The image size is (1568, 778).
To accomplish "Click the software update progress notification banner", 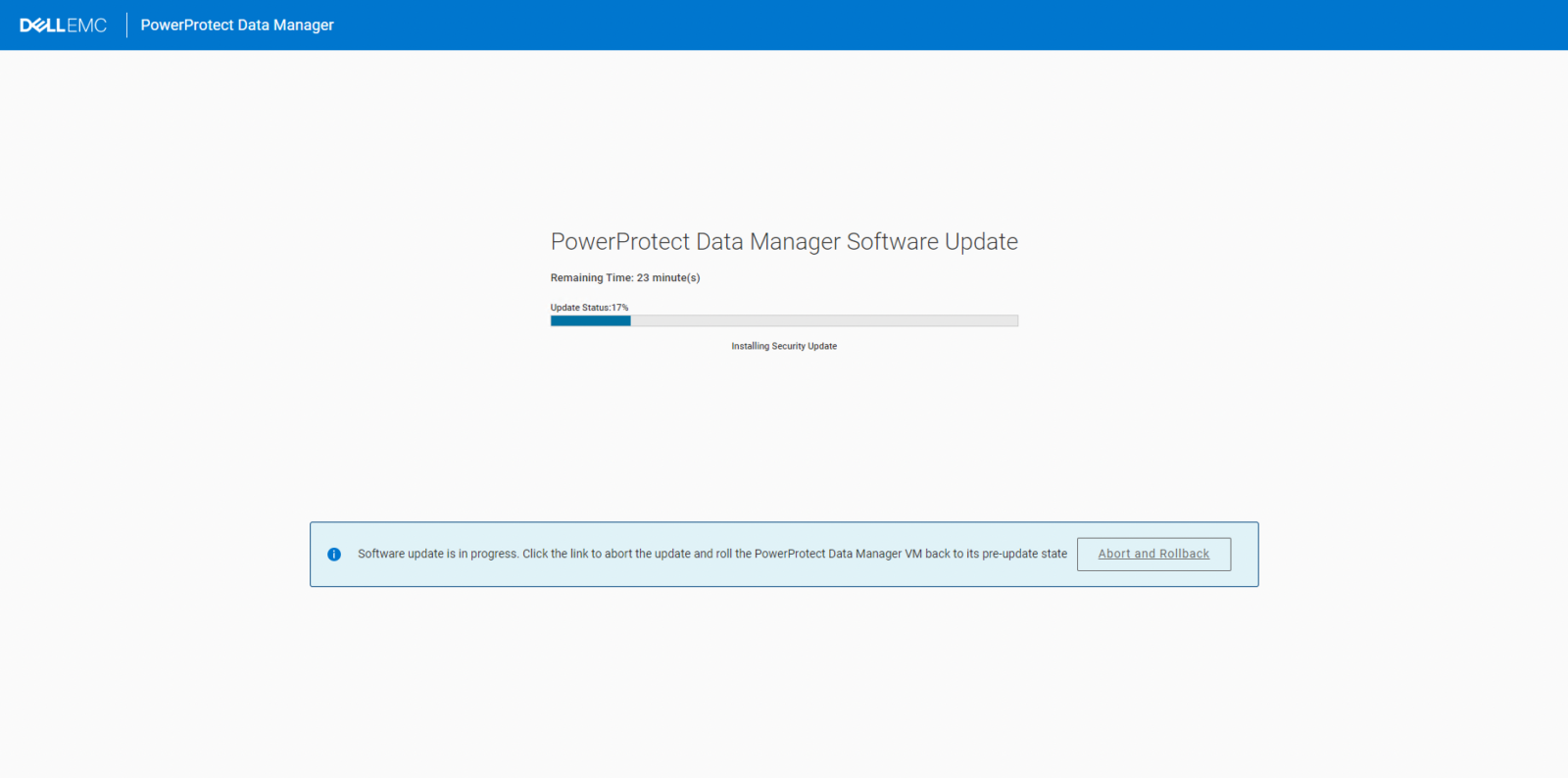I will click(784, 554).
